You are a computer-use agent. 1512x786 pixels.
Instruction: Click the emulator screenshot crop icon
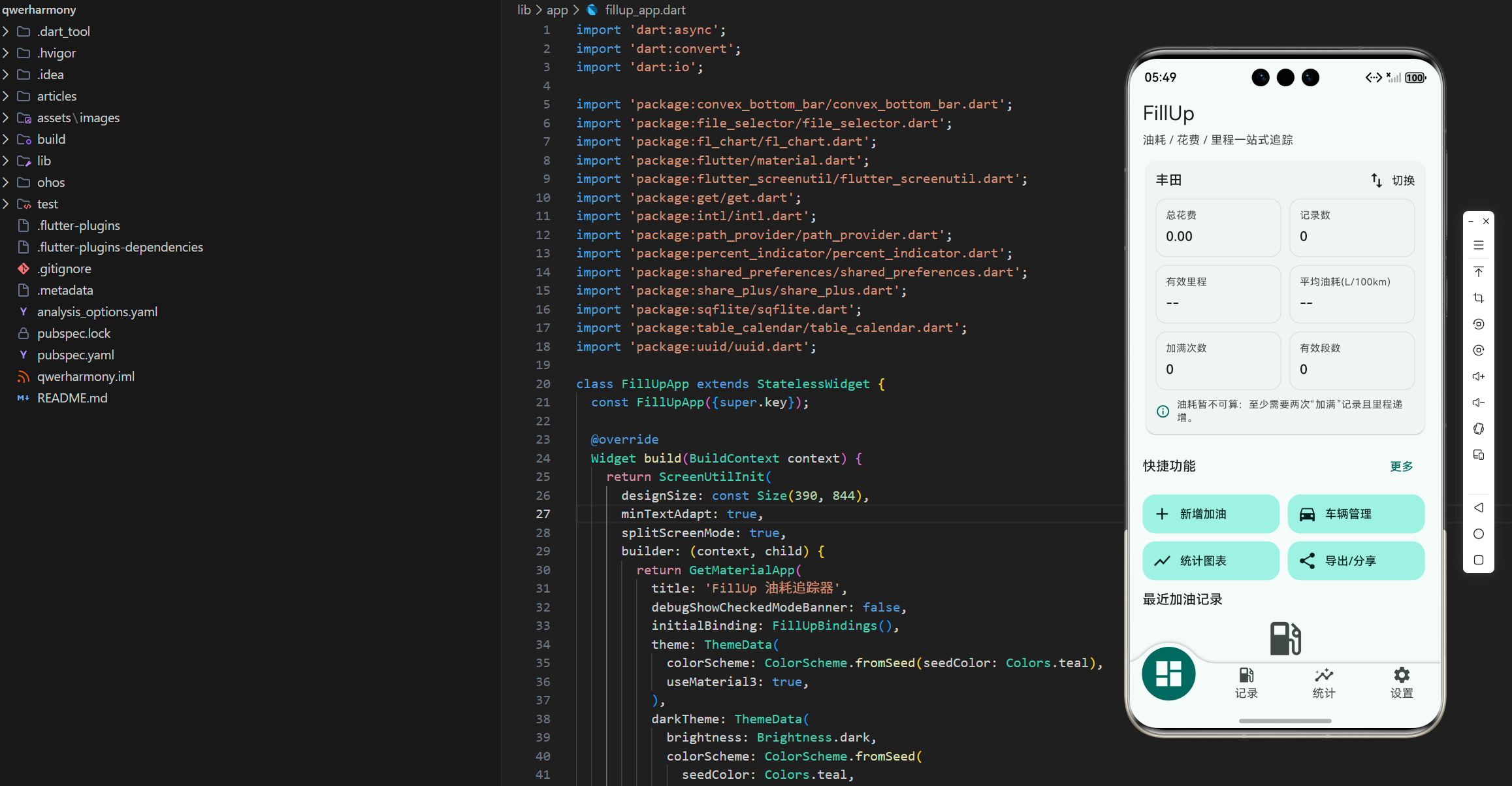click(1479, 298)
